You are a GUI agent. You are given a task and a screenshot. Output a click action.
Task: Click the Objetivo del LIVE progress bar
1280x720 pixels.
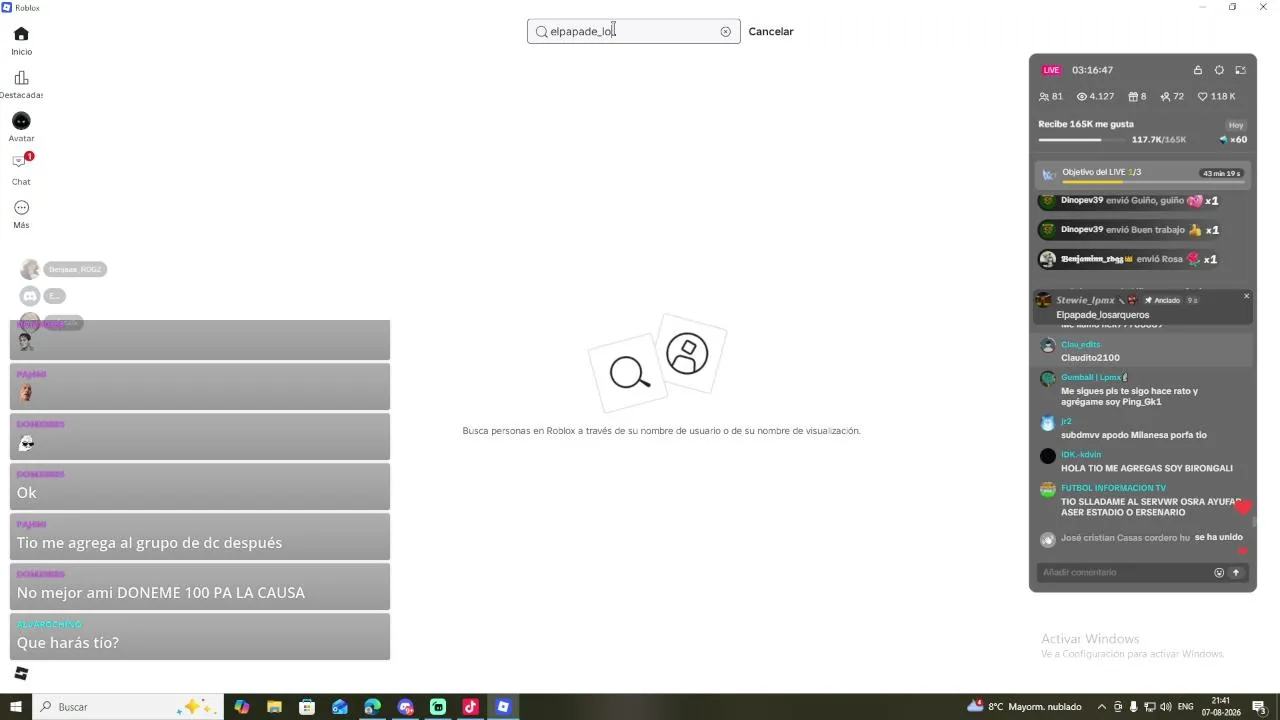click(x=1153, y=182)
